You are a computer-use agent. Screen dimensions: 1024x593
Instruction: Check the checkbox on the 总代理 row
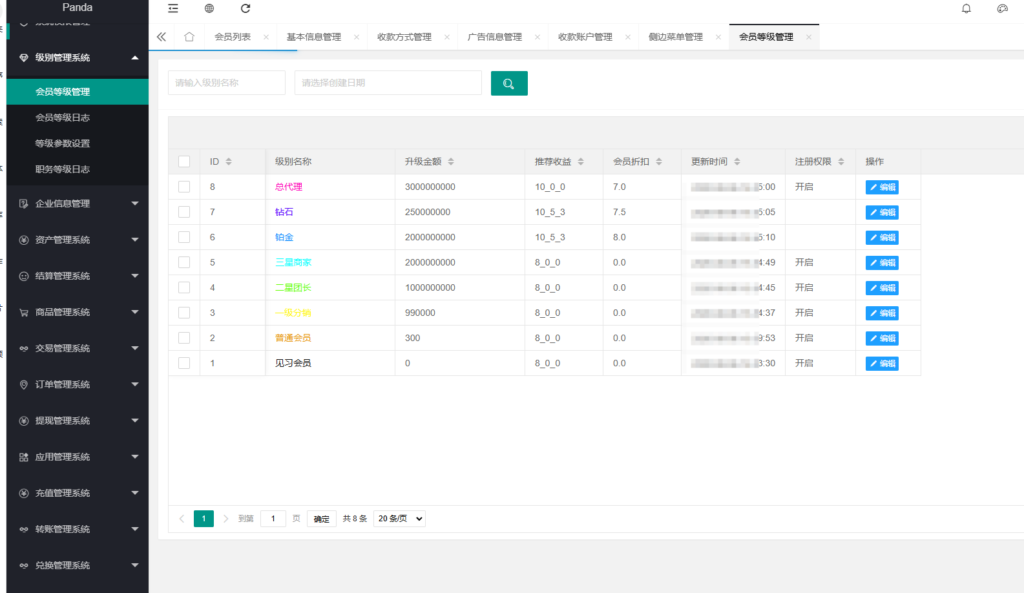coord(185,187)
